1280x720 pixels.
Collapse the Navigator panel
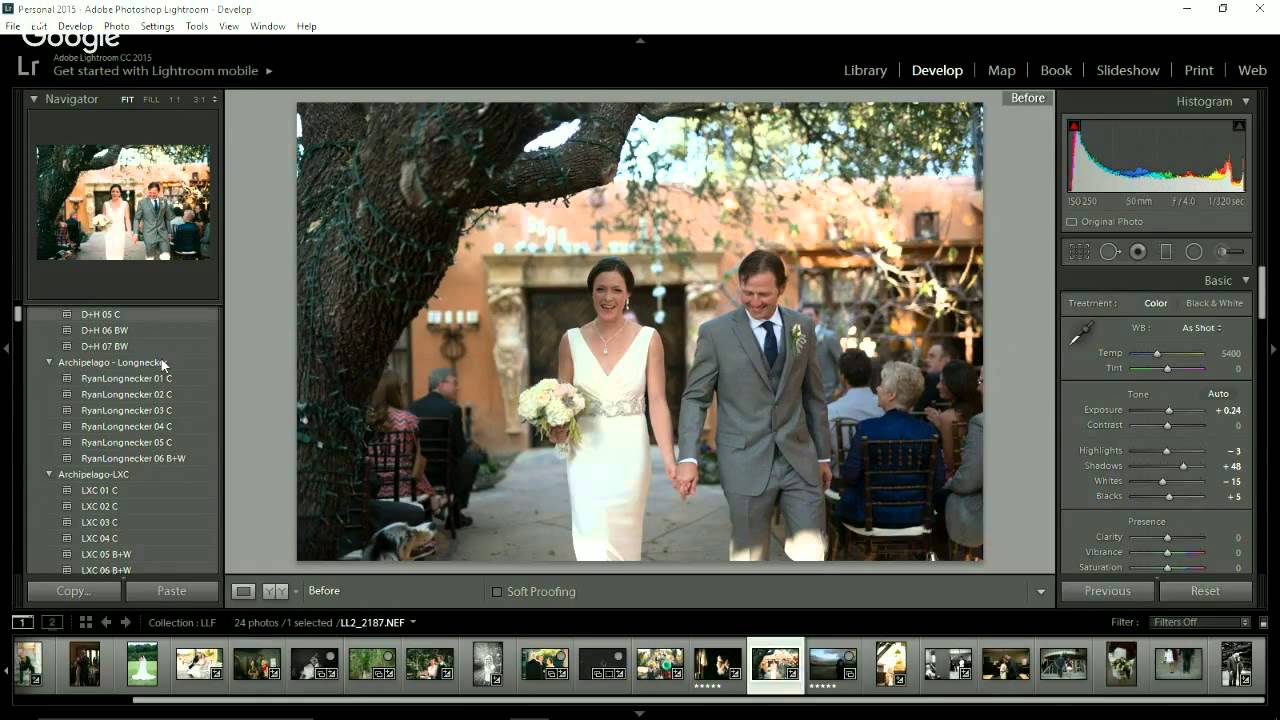[x=33, y=99]
